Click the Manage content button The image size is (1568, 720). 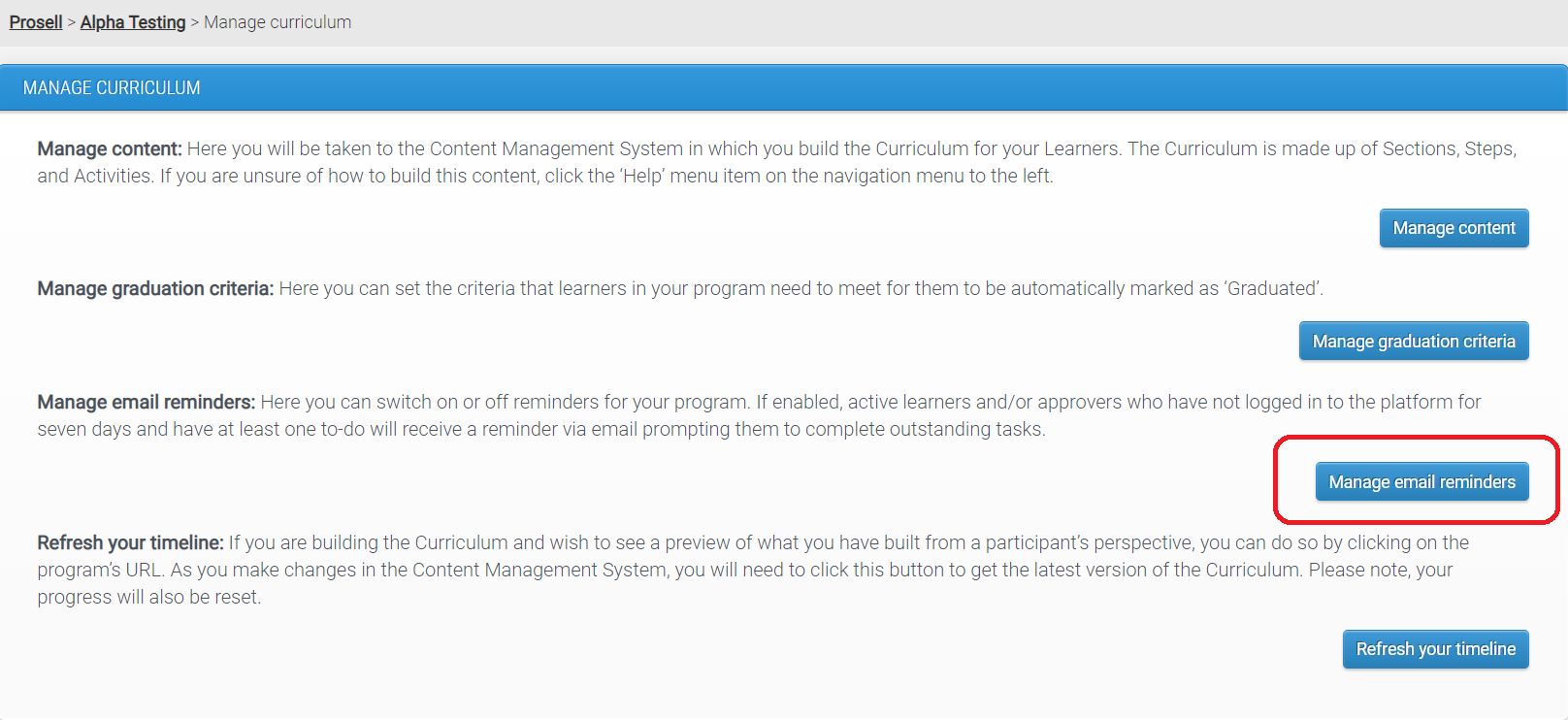coord(1454,228)
